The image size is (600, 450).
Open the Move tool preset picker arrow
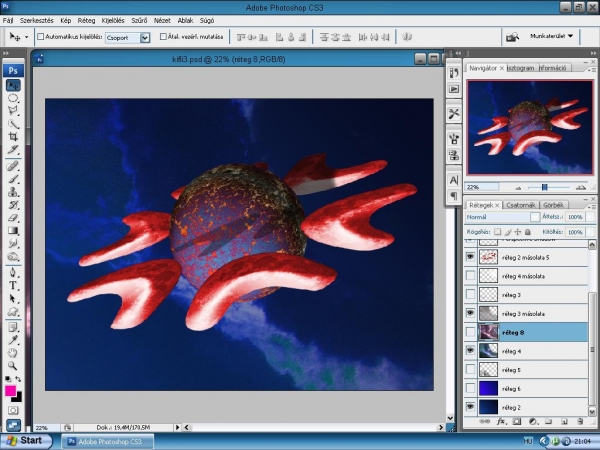click(26, 37)
